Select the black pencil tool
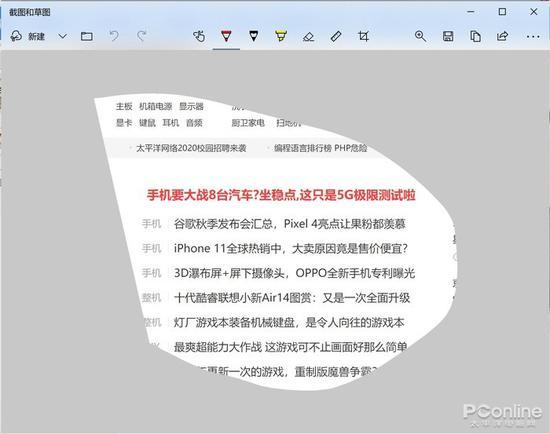Viewport: 550px width, 434px height. (254, 36)
